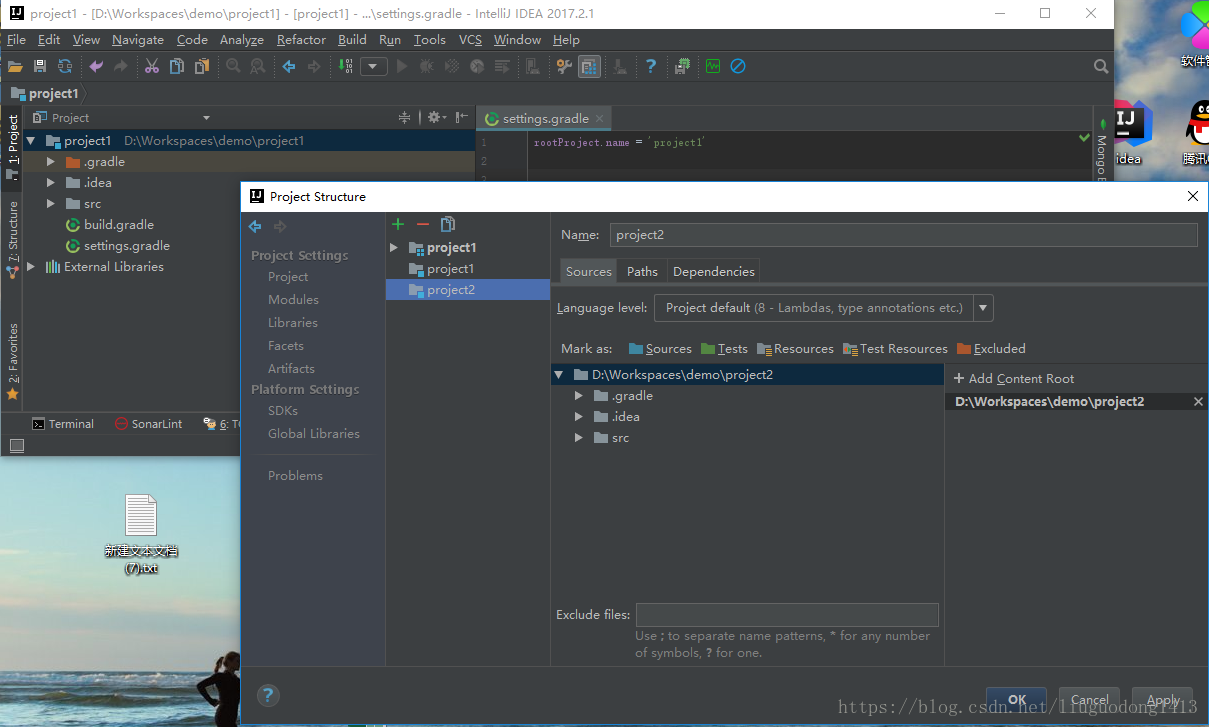Viewport: 1209px width, 727px height.
Task: Select the project2 module in list
Action: coord(468,290)
